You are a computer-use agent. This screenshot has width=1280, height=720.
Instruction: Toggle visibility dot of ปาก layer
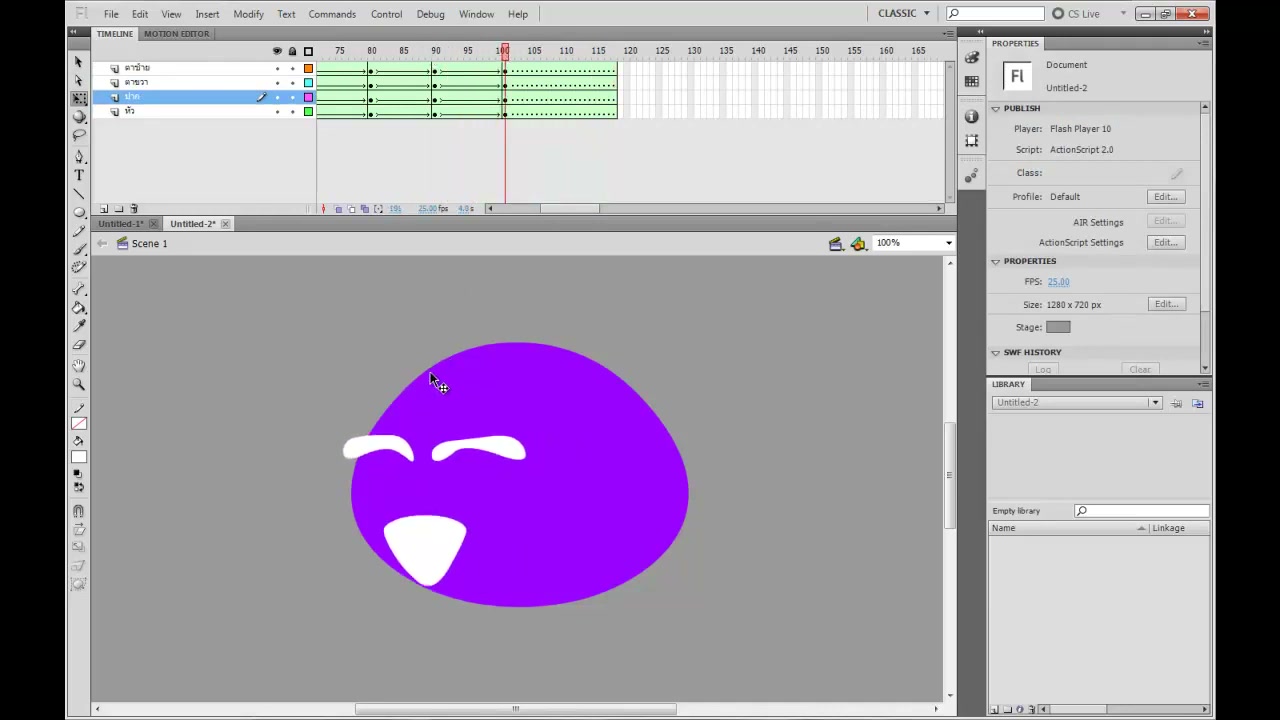coord(277,97)
